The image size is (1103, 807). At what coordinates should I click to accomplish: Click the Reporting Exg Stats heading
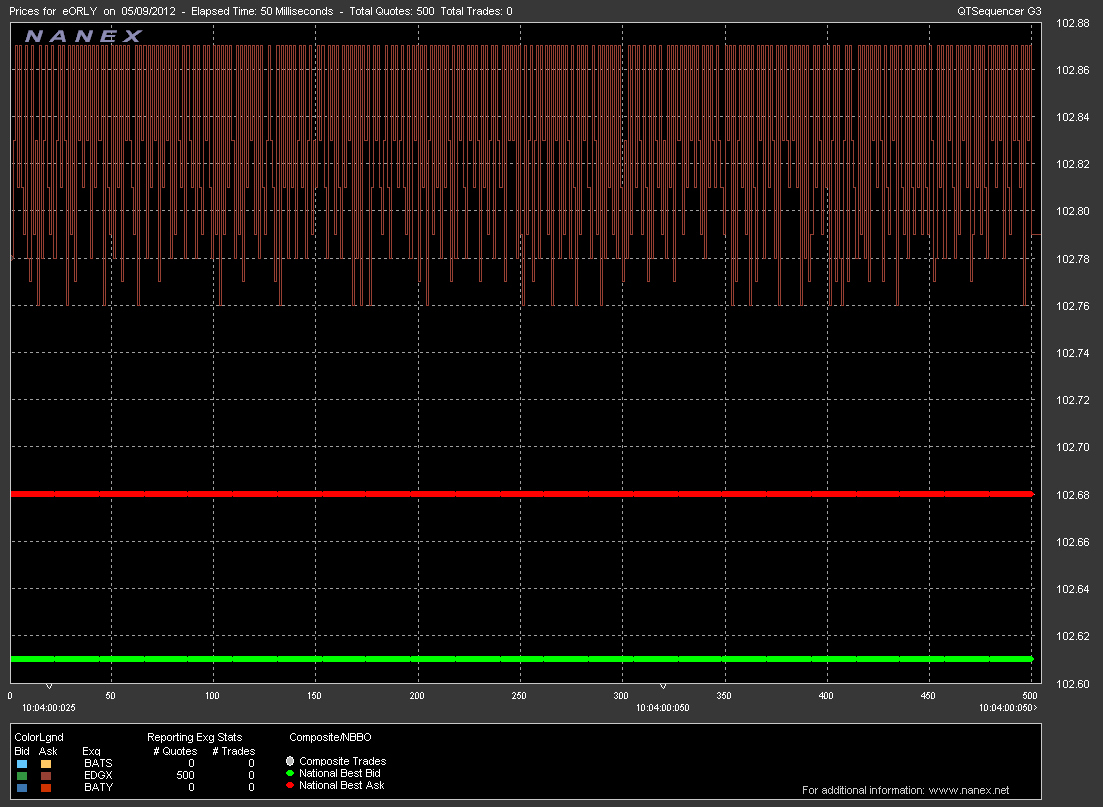pos(194,737)
